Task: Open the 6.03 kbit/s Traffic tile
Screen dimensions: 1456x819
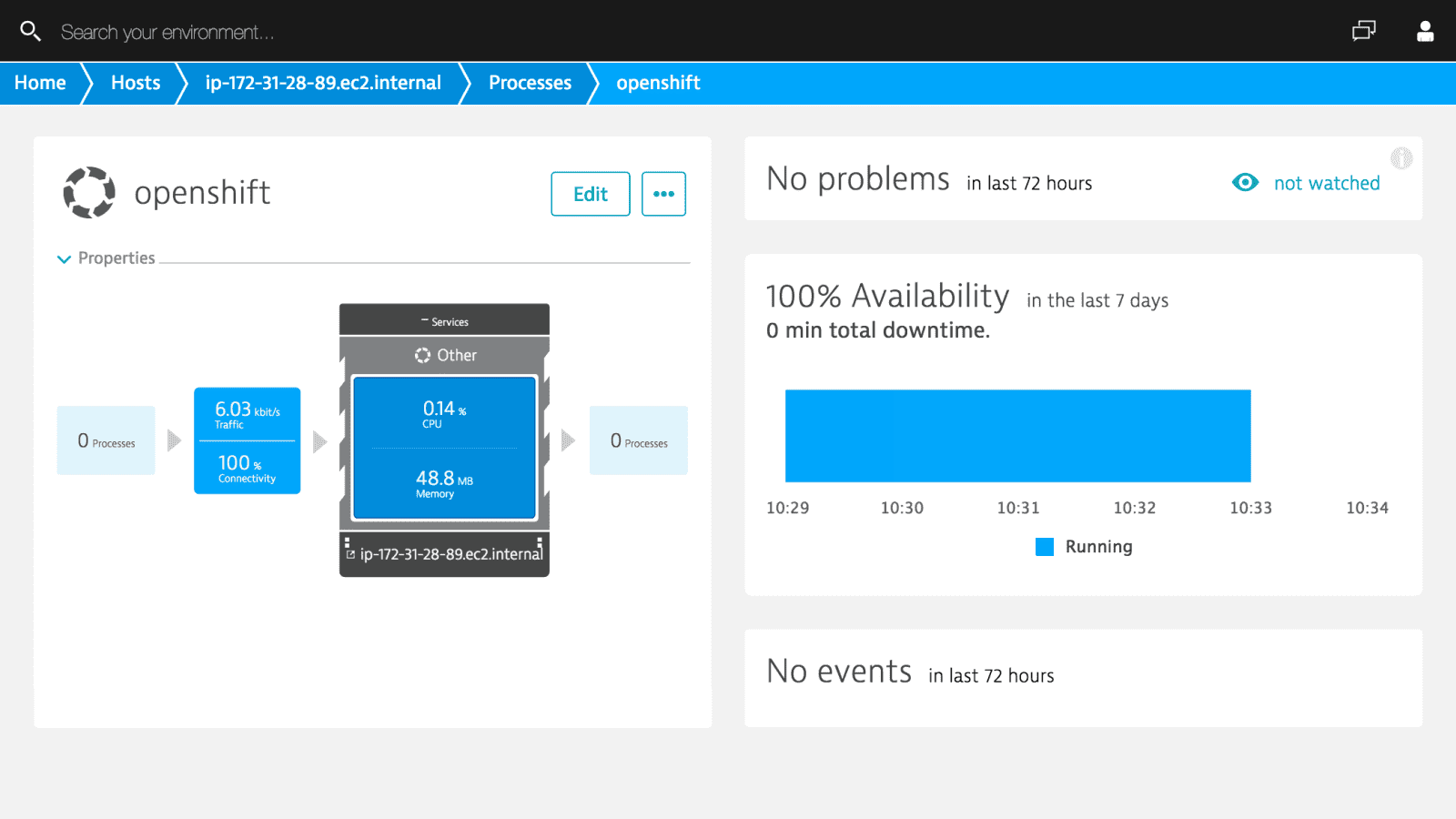Action: tap(248, 414)
